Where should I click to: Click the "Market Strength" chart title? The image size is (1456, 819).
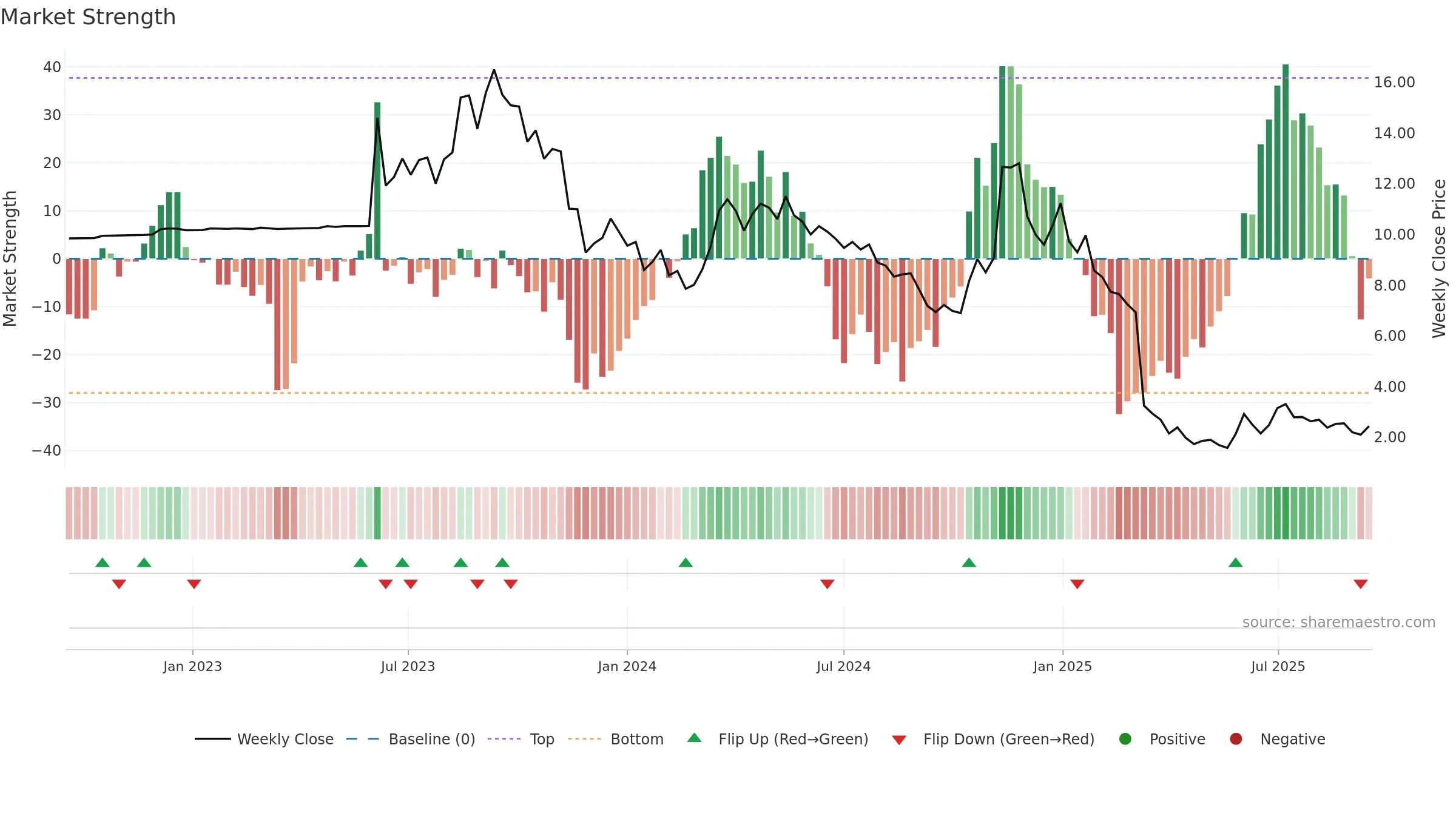89,17
